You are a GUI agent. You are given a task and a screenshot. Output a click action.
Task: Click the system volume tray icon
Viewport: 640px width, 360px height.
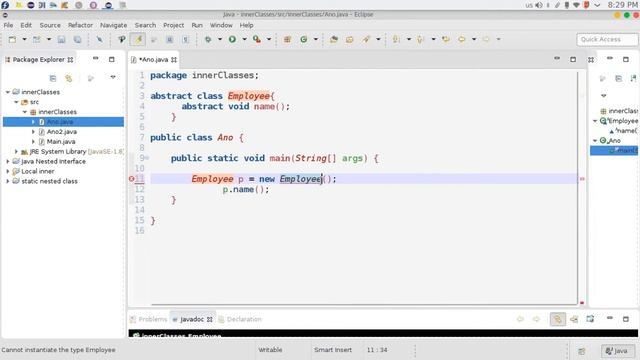pos(539,5)
